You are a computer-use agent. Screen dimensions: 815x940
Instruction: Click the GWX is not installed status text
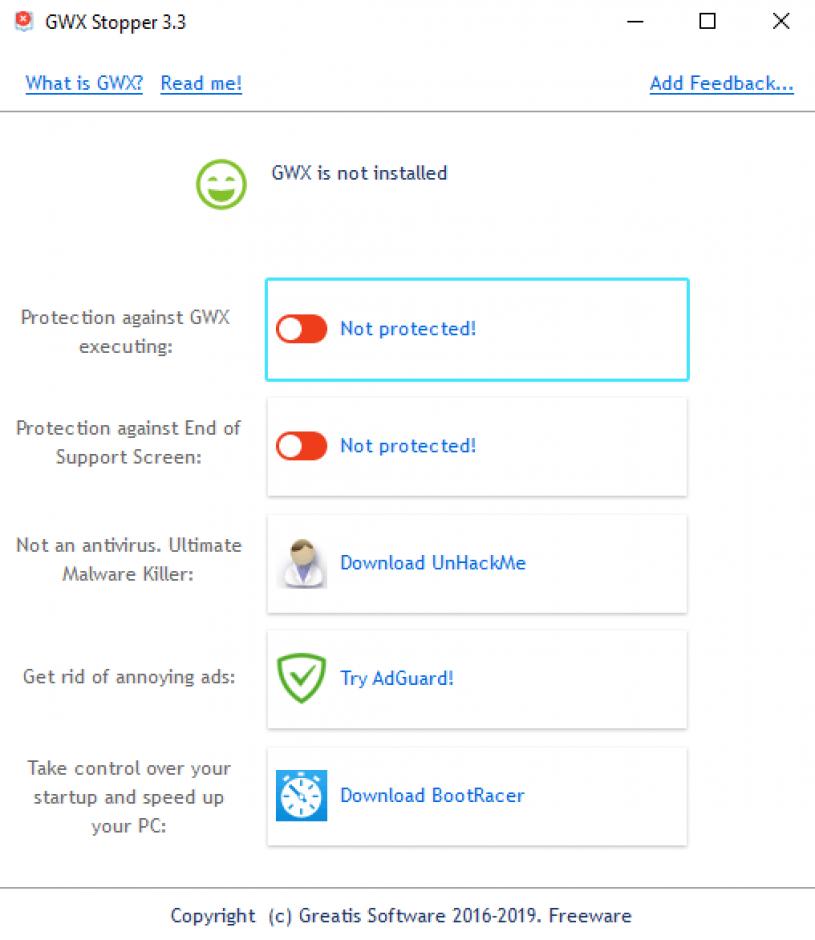(x=359, y=173)
